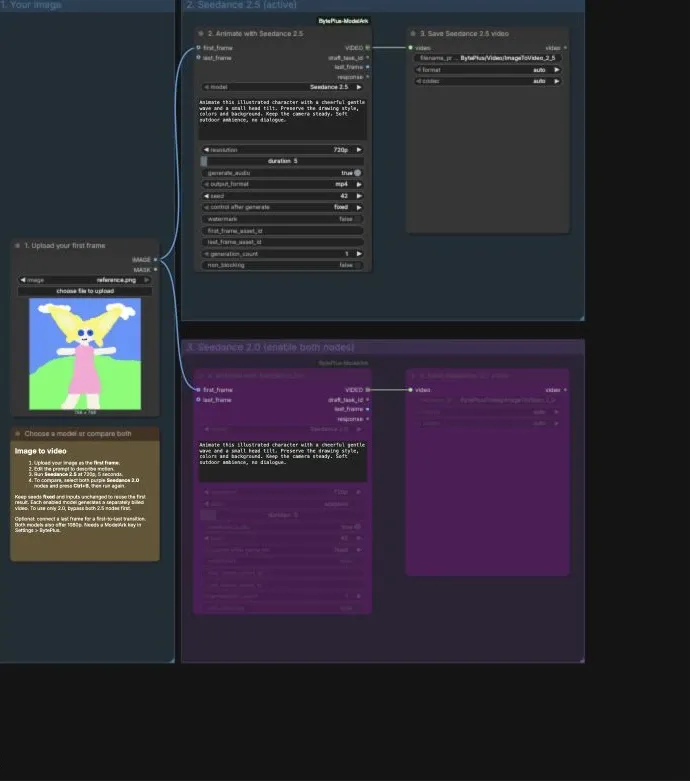Open model dropdown showing Seedance 2.5
The width and height of the screenshot is (690, 781).
(x=282, y=87)
